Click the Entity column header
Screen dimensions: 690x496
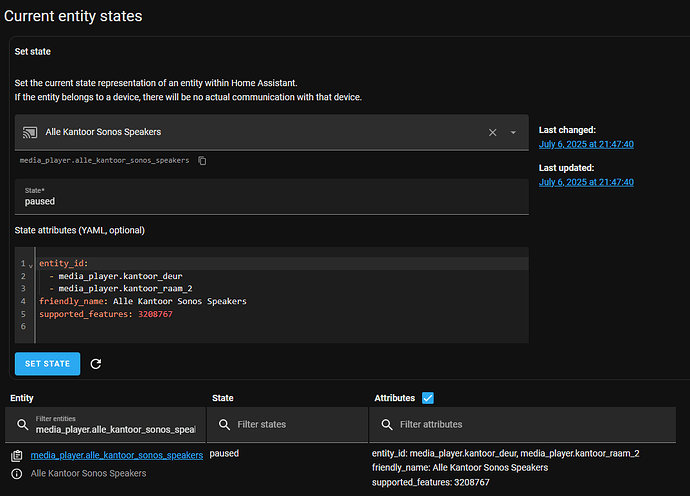pyautogui.click(x=22, y=398)
